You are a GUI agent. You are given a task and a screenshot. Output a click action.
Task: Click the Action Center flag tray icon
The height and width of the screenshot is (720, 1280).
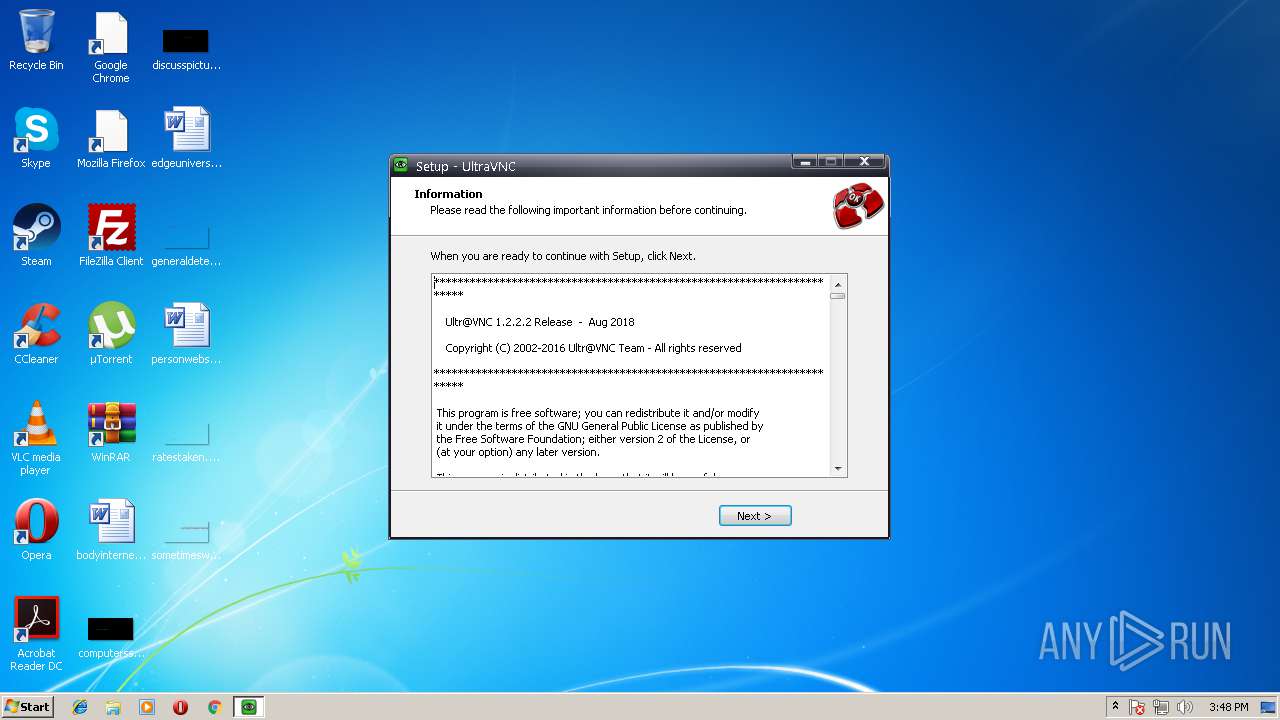[1137, 707]
